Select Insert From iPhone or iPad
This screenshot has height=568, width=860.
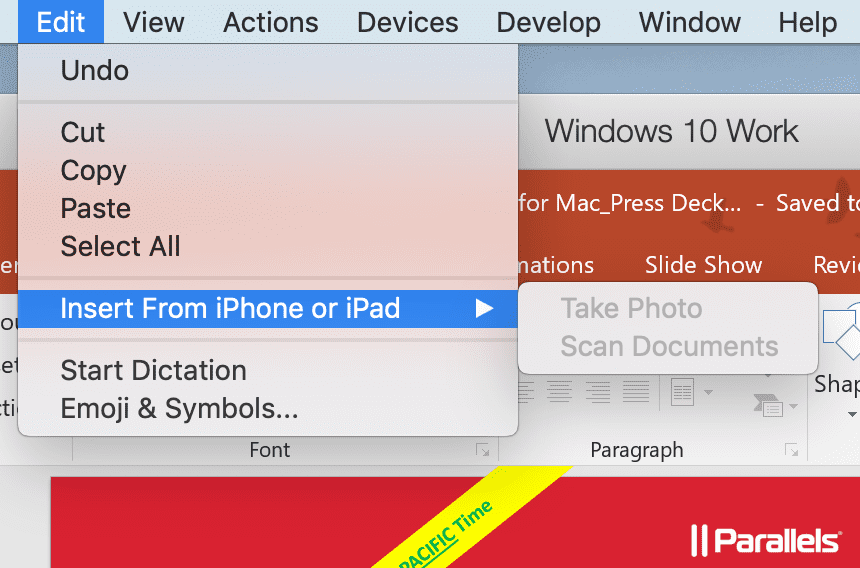268,309
